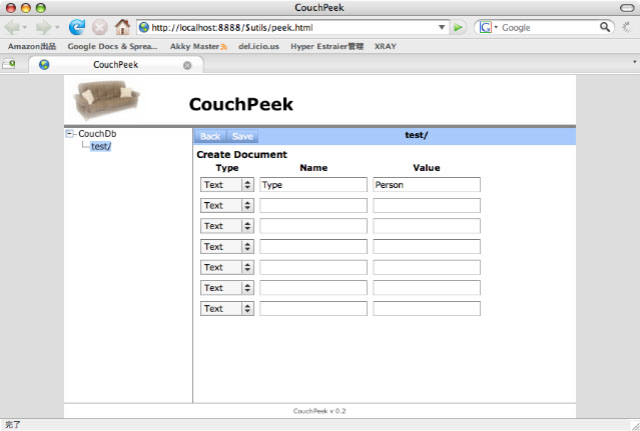This screenshot has height=431, width=640.
Task: Click the browser forward arrow icon
Action: coord(43,27)
